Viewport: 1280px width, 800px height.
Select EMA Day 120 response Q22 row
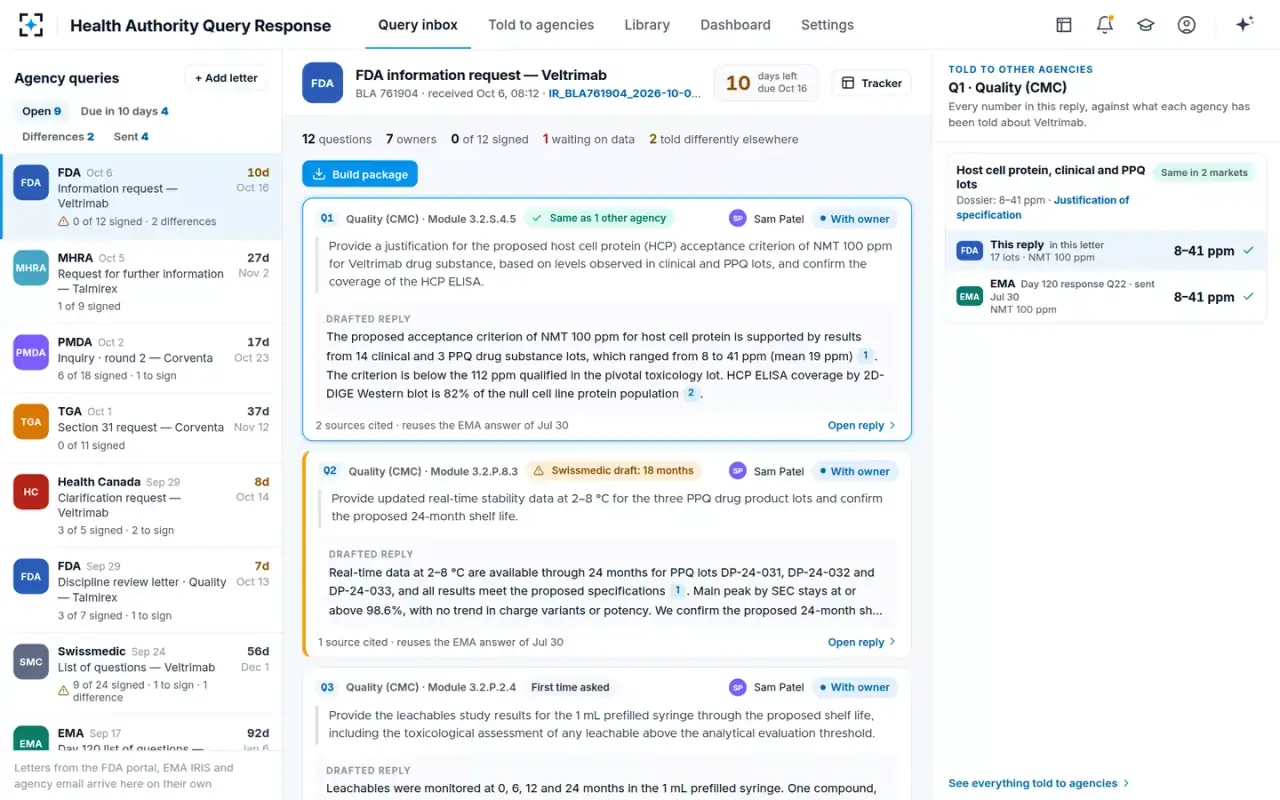1106,297
